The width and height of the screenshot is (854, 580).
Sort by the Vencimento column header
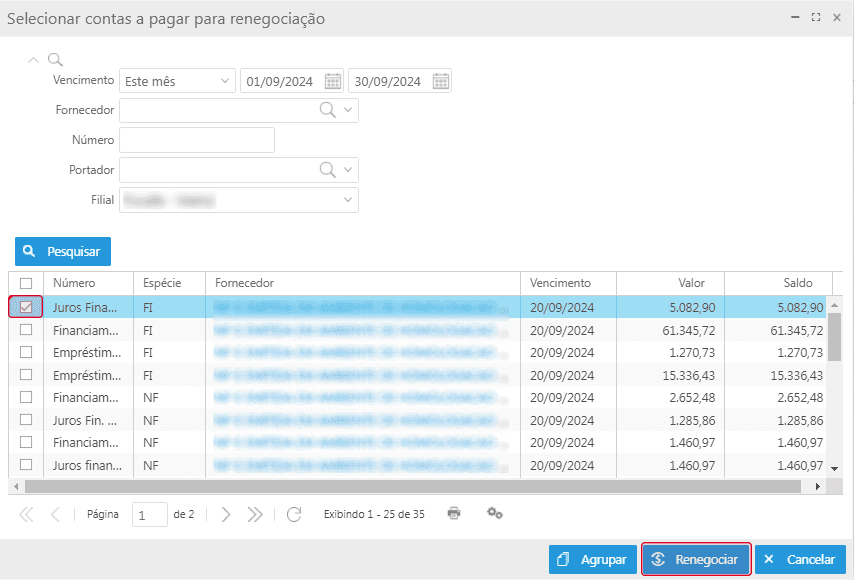[x=560, y=283]
